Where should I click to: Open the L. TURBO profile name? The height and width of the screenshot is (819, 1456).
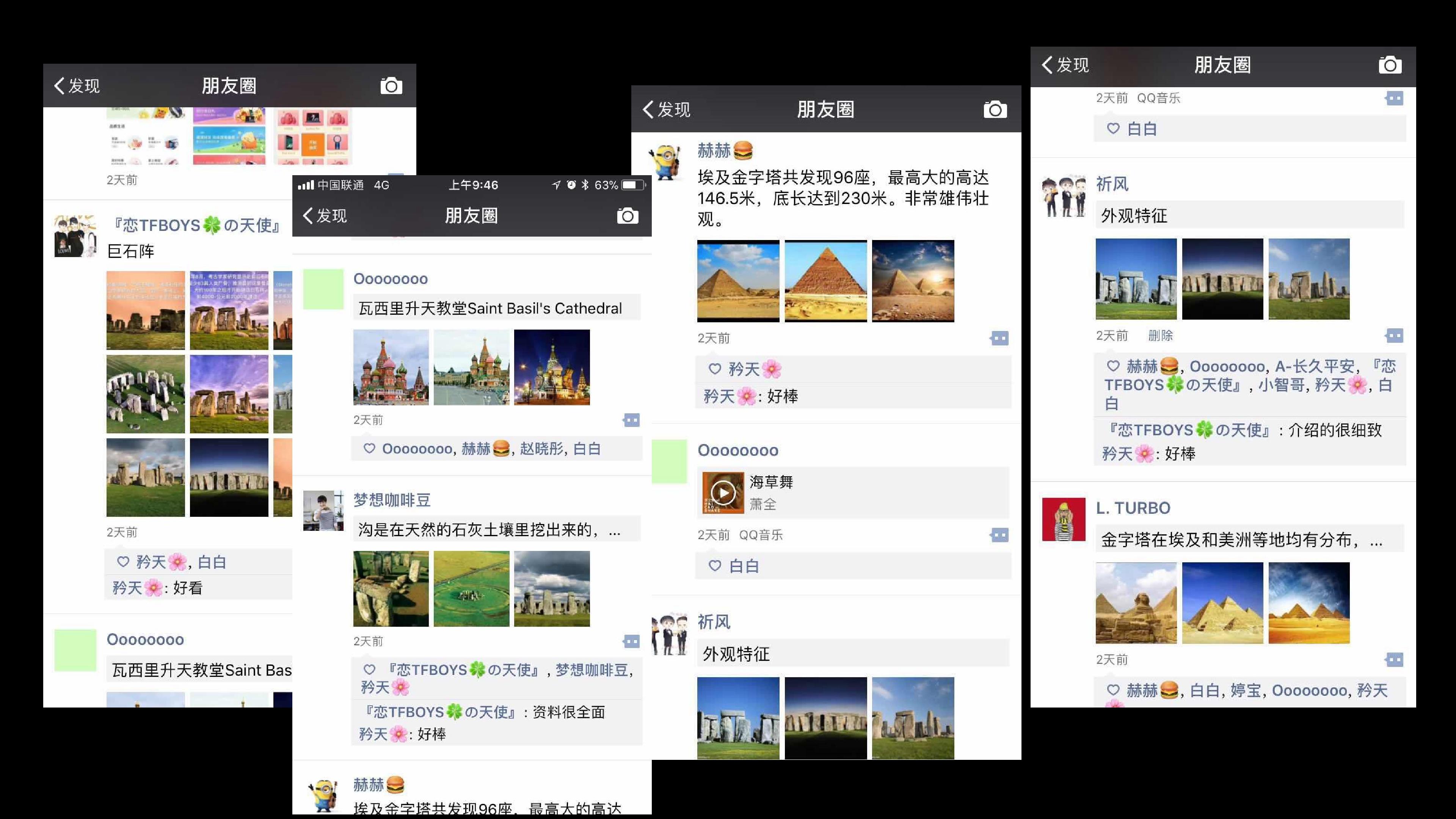pos(1133,508)
